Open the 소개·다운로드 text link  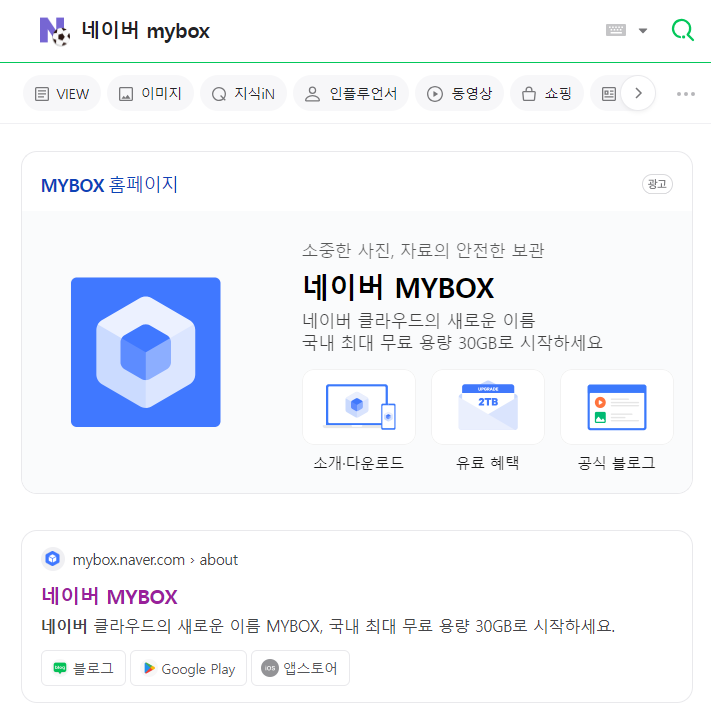point(359,463)
